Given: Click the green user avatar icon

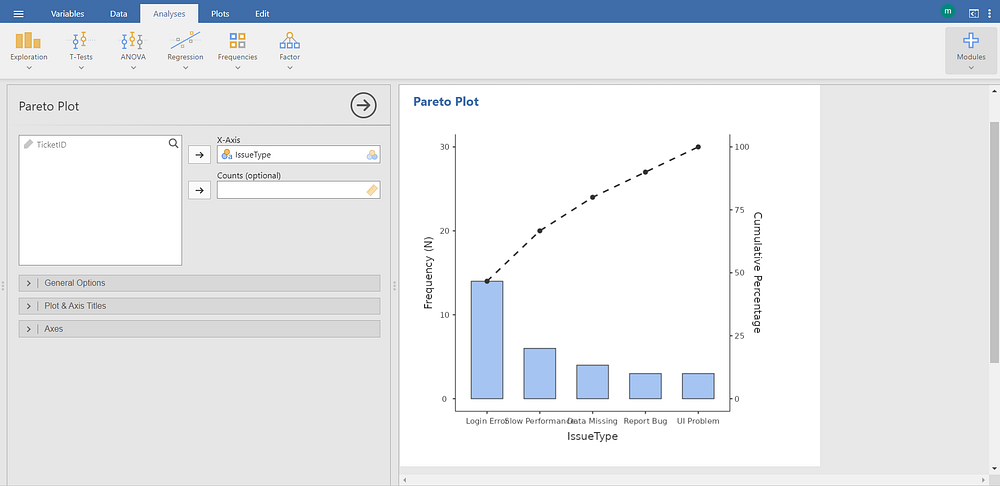Looking at the screenshot, I should [948, 11].
